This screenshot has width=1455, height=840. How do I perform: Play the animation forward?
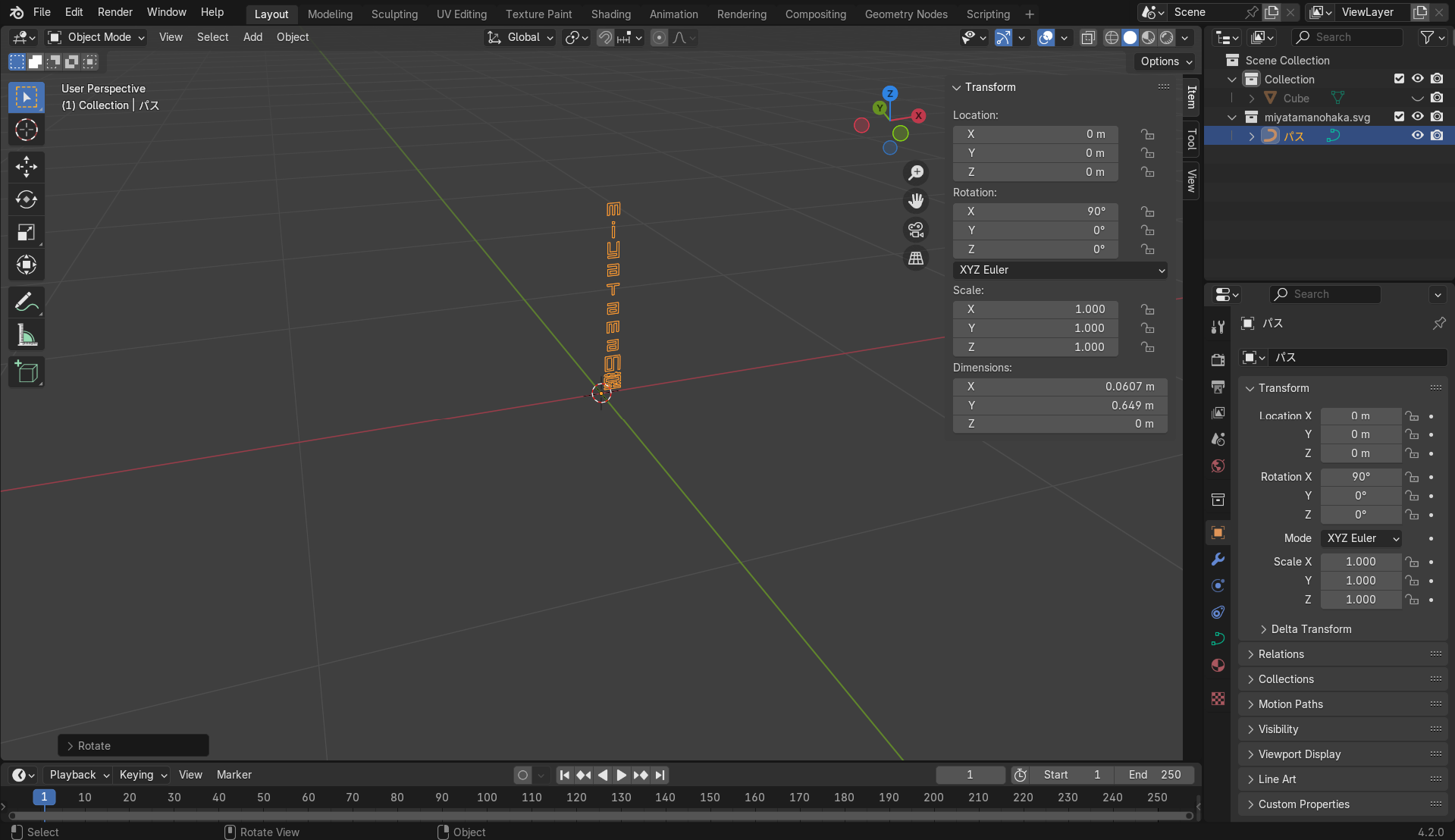pos(621,775)
